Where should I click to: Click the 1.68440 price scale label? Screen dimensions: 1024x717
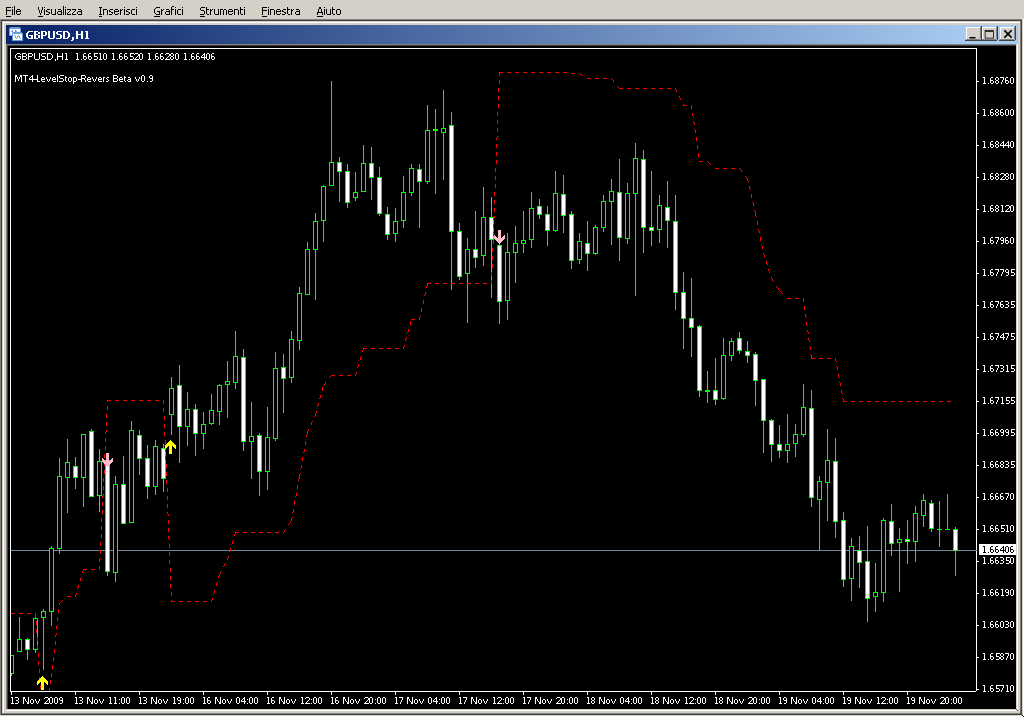[999, 145]
